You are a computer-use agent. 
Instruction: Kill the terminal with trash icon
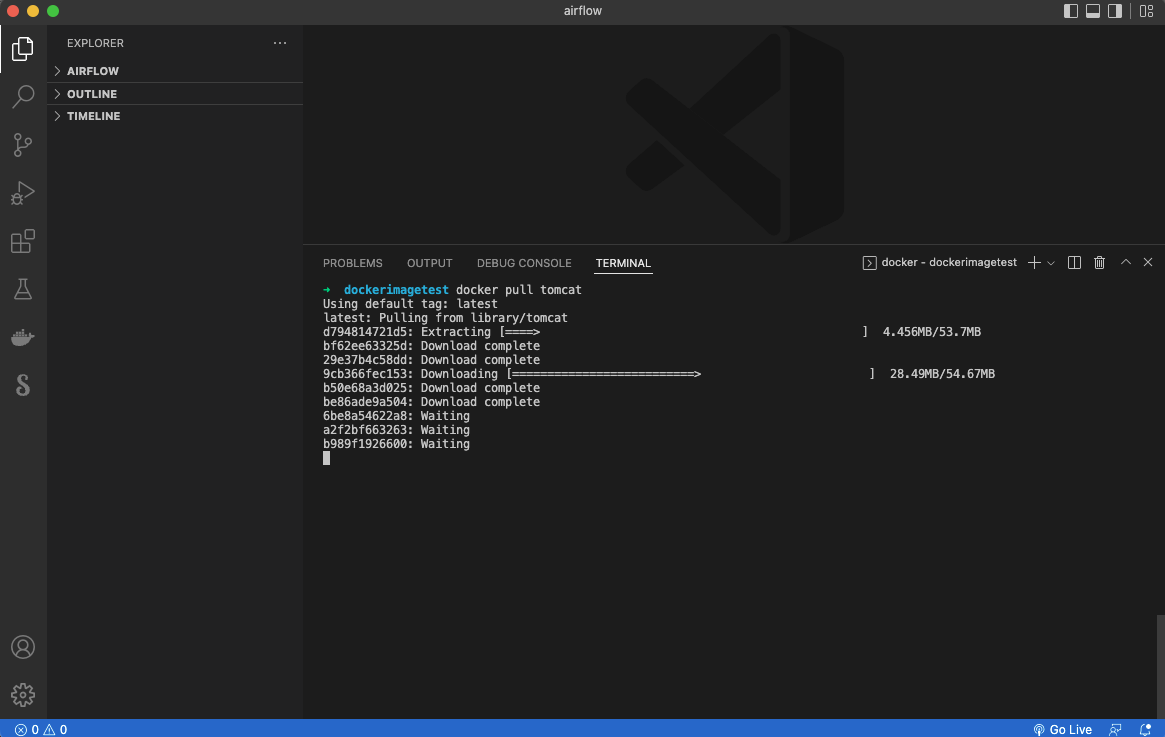coord(1100,262)
